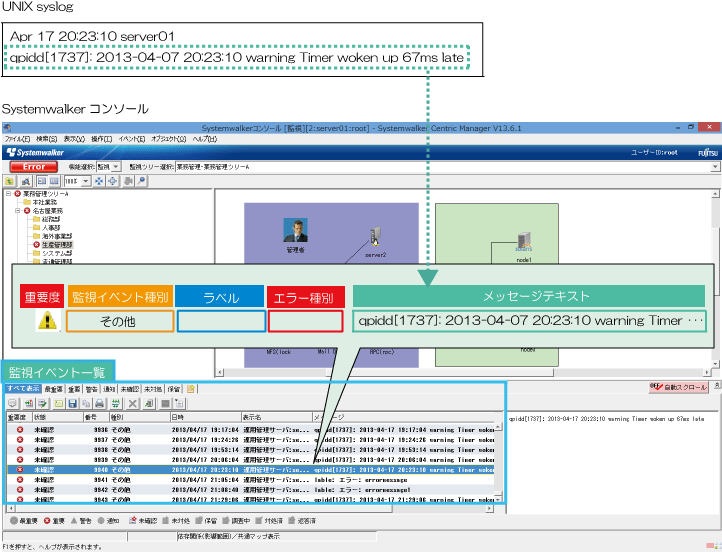Switch to the 重要 event tab
The width and height of the screenshot is (722, 552).
[x=72, y=388]
